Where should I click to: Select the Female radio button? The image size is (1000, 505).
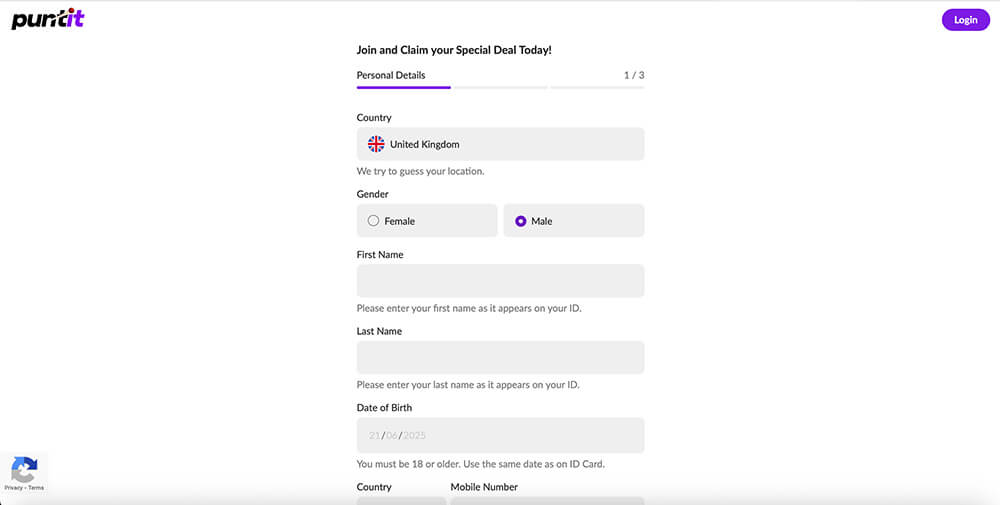(x=373, y=221)
